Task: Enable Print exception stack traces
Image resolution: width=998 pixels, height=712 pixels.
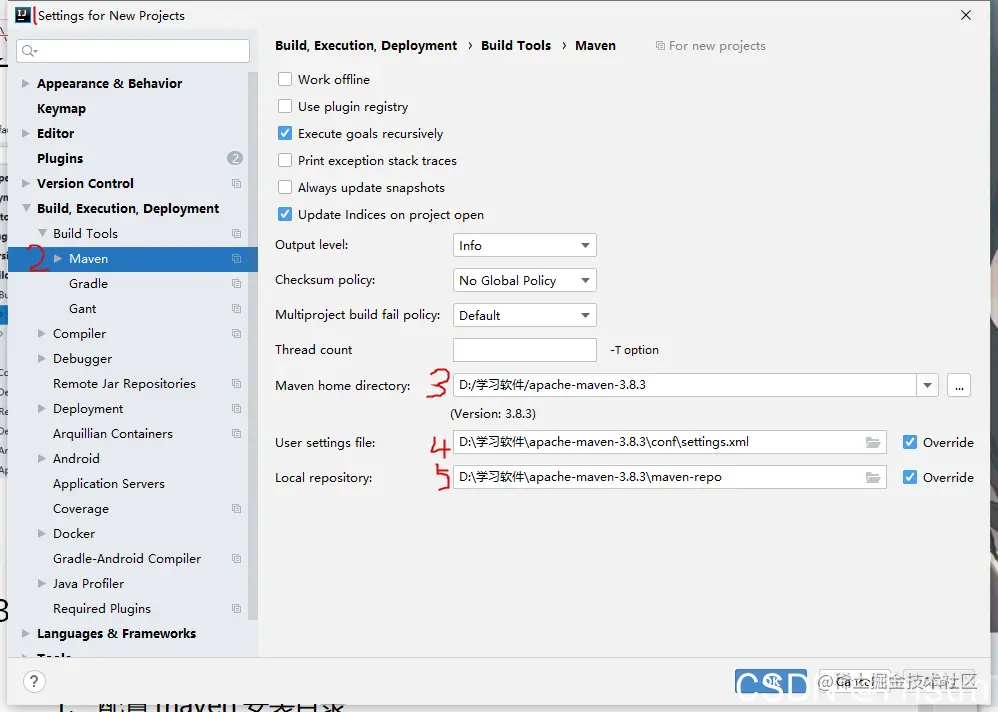Action: coord(285,160)
